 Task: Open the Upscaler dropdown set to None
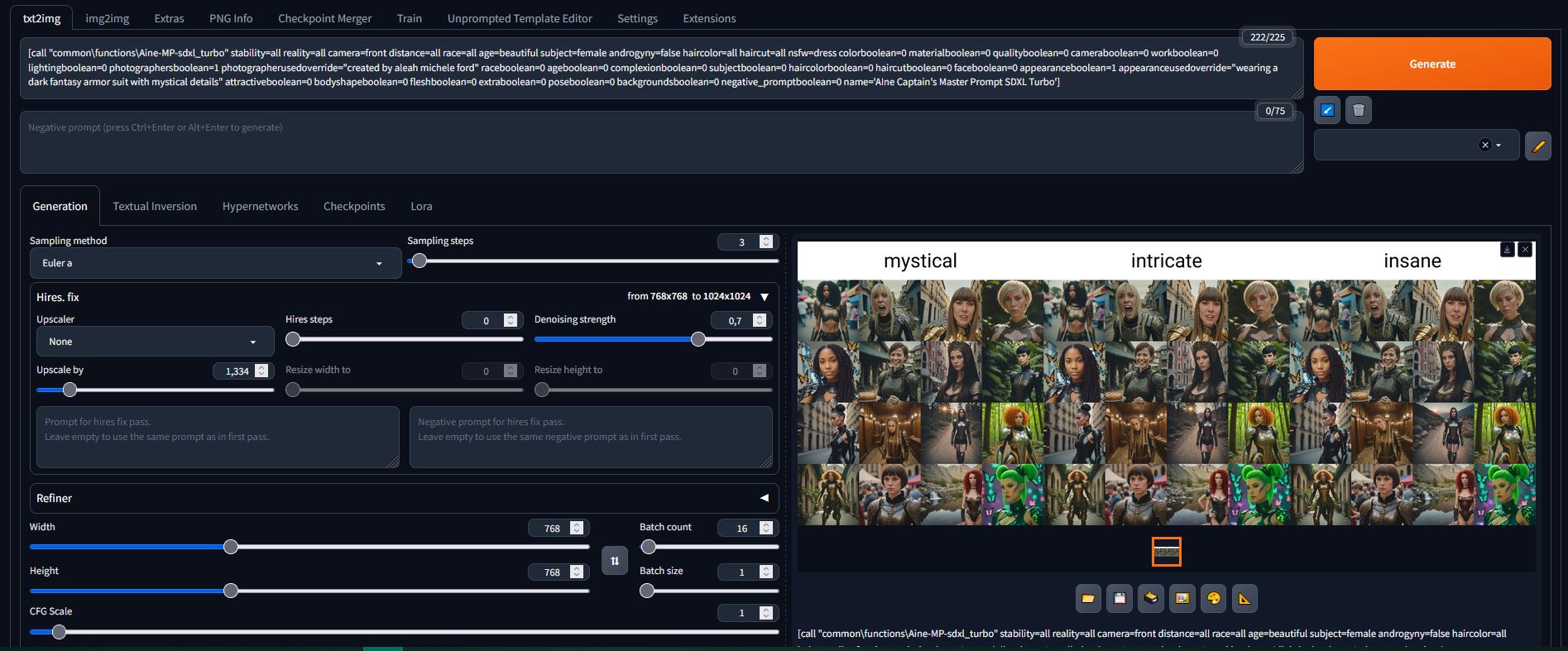155,342
